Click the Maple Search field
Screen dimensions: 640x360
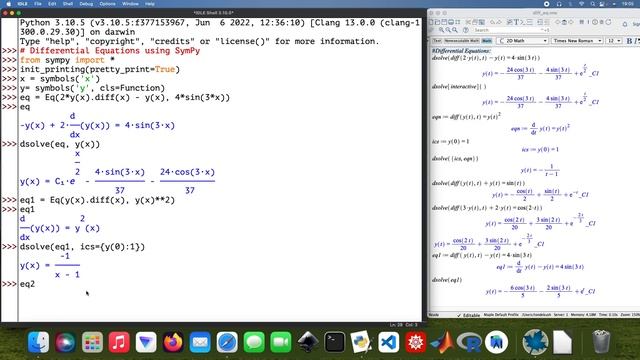512,30
